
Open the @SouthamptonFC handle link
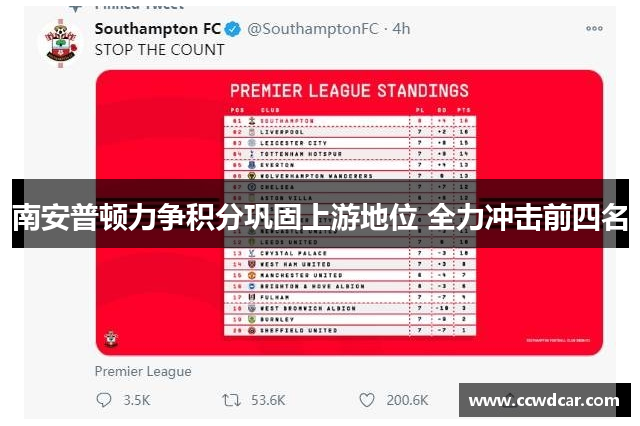[x=313, y=29]
